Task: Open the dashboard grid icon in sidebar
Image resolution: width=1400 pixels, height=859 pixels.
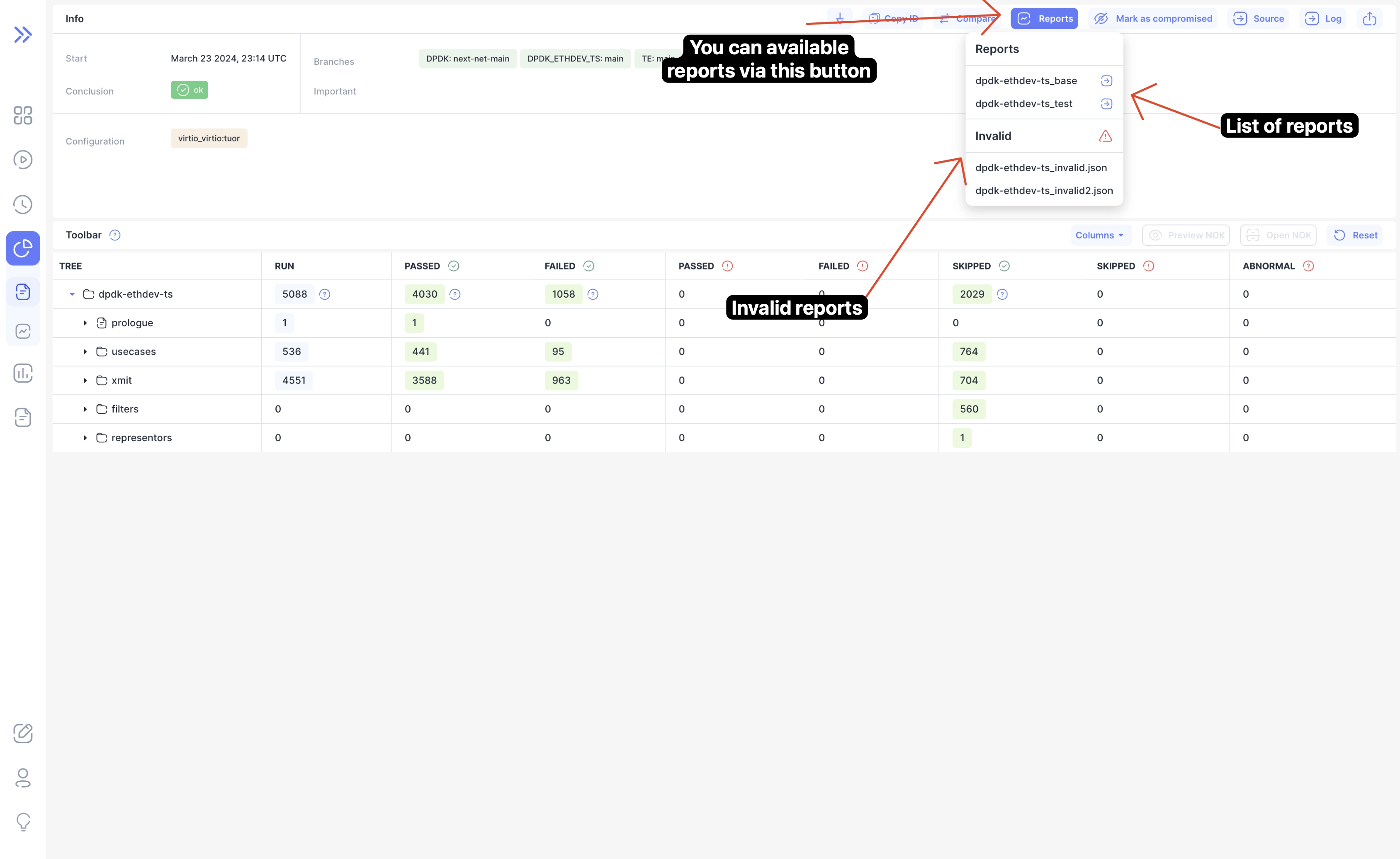Action: tap(23, 115)
